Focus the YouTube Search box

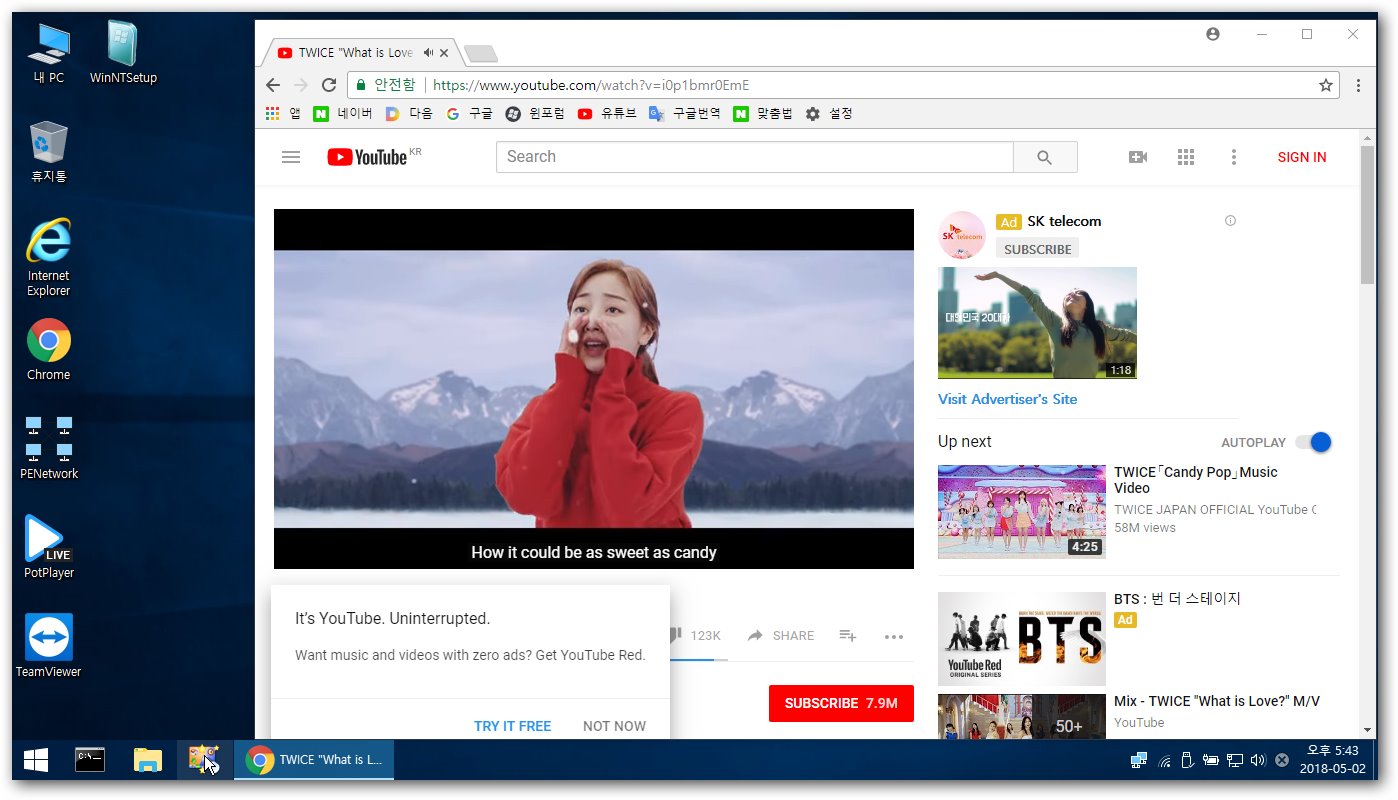[x=755, y=157]
